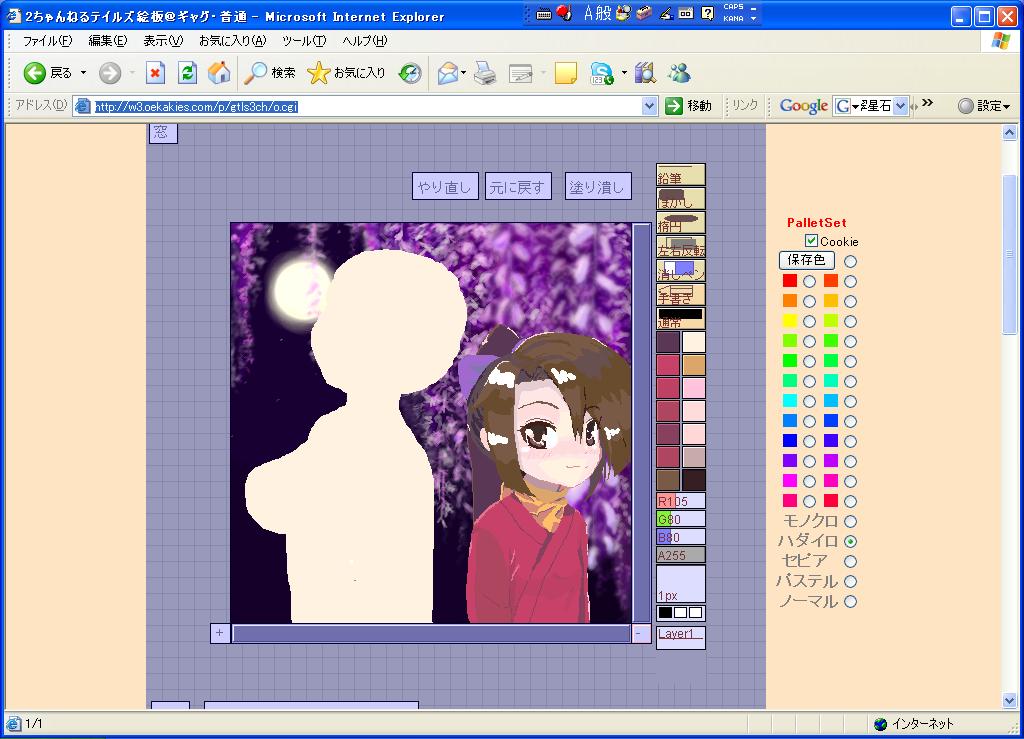Click the Home page icon
This screenshot has height=739, width=1024.
pyautogui.click(x=219, y=72)
